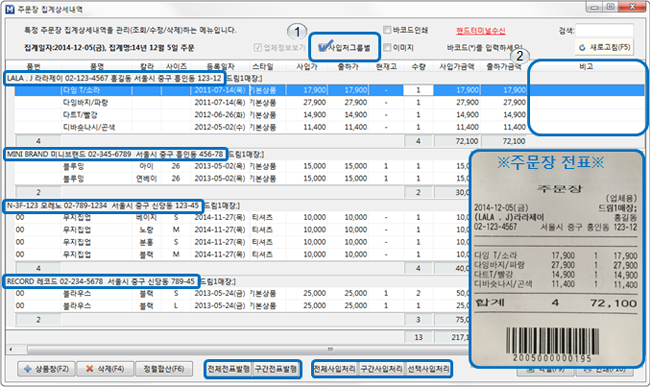
Task: Click the 현재고 column header
Action: 386,66
